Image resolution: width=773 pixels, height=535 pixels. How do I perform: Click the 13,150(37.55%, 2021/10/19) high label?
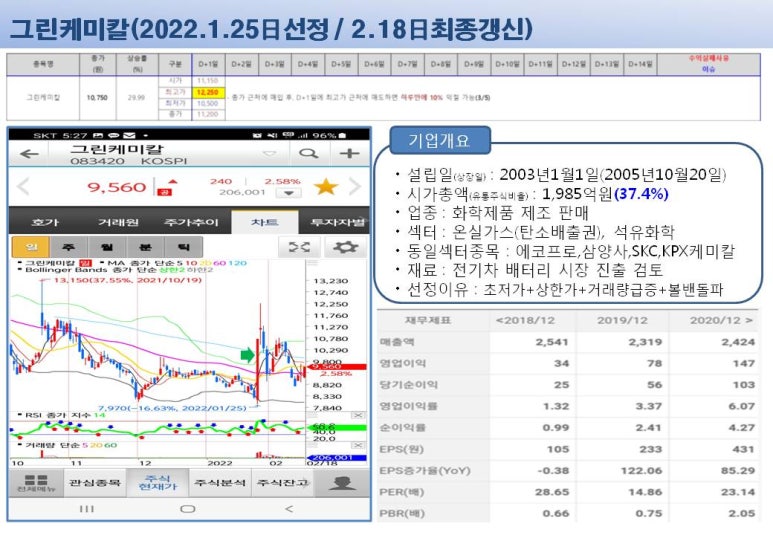127,280
